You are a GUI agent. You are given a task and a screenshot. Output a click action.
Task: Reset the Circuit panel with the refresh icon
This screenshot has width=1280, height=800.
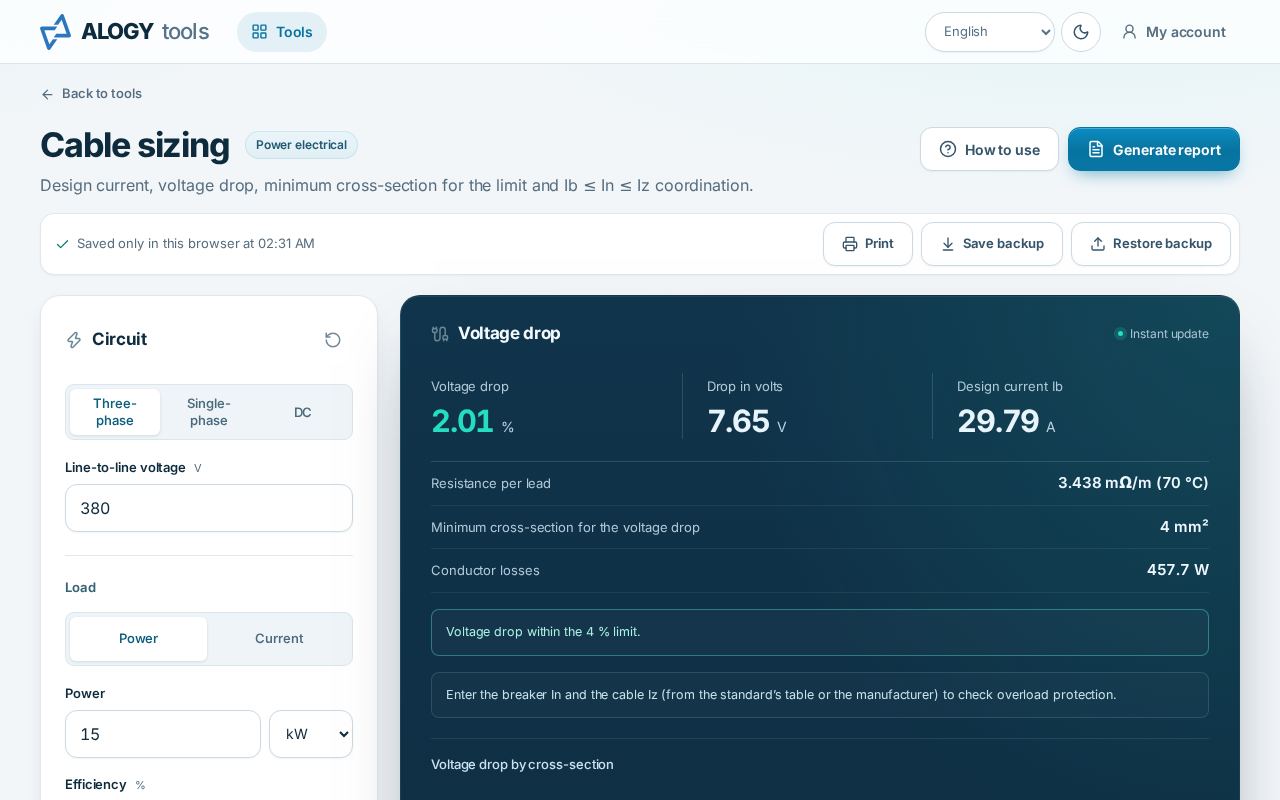click(x=333, y=340)
